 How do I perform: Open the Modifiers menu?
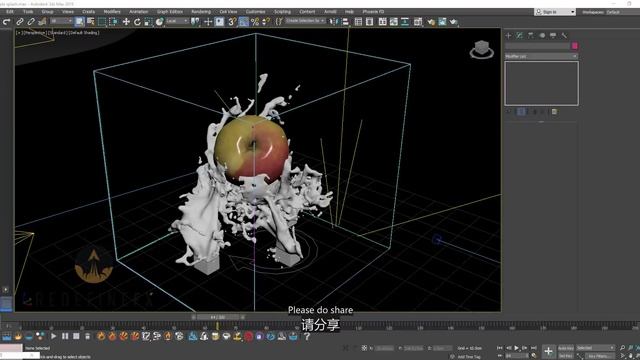click(112, 12)
